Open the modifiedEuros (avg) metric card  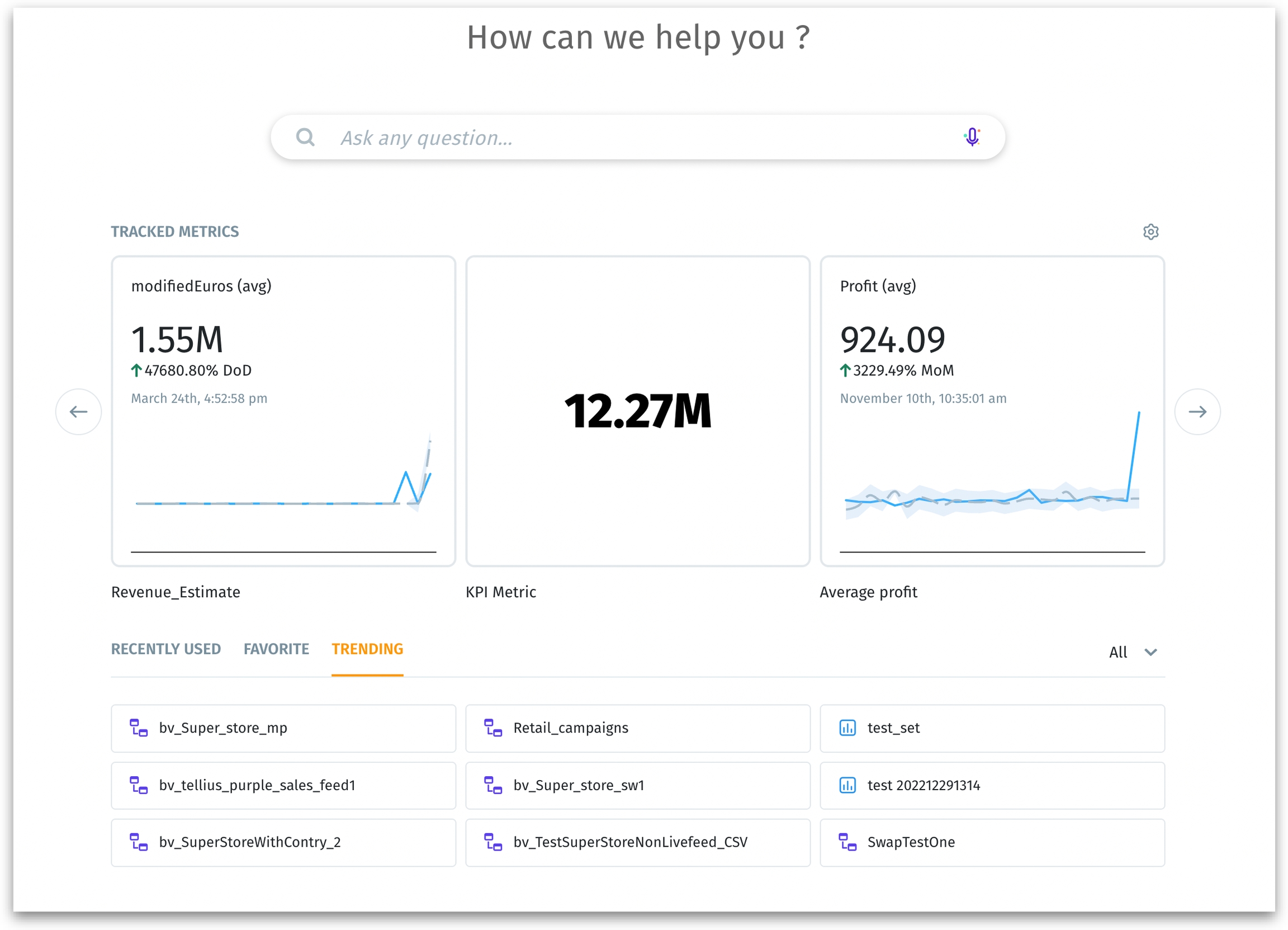pyautogui.click(x=283, y=410)
